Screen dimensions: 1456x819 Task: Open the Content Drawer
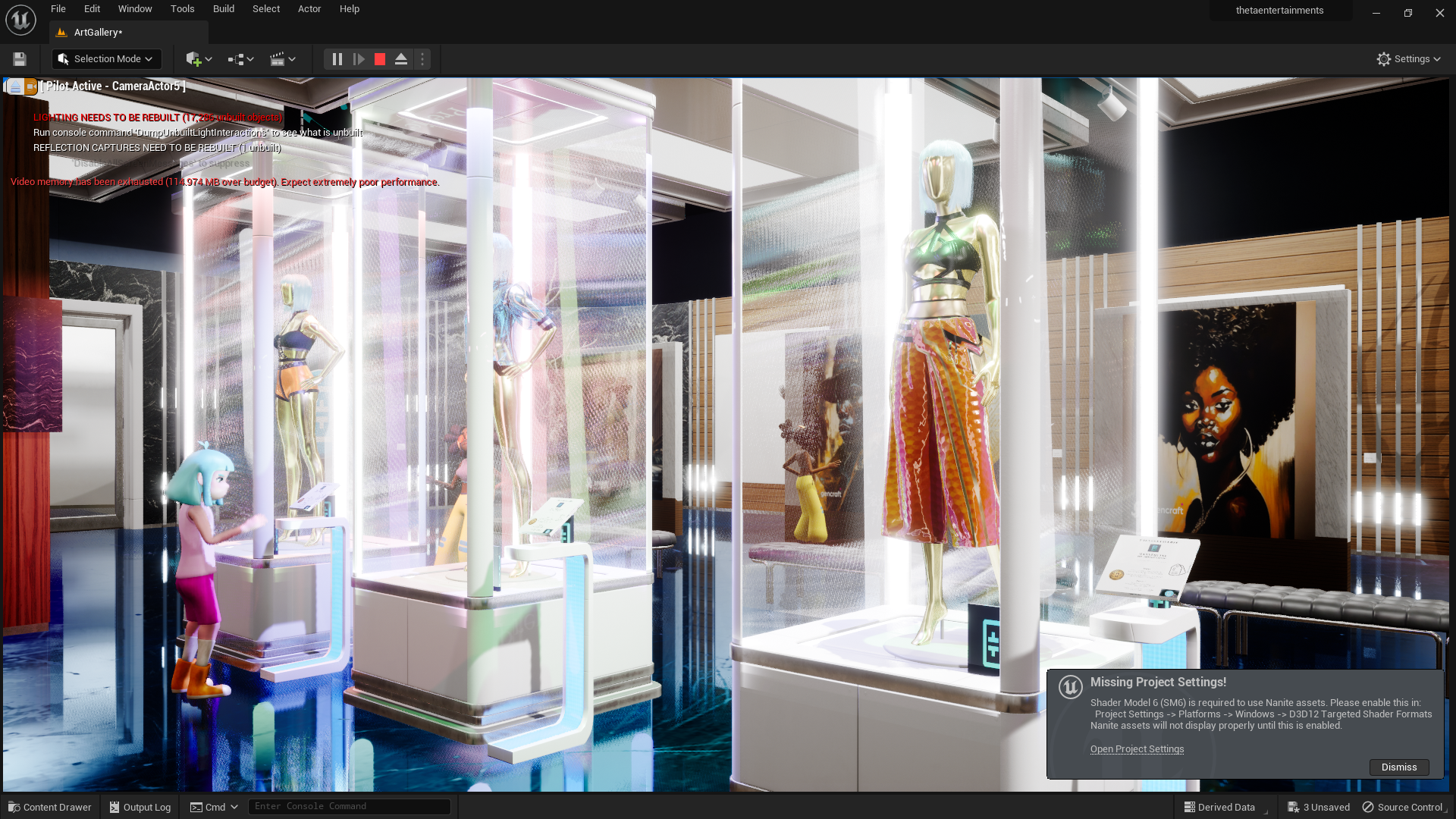50,808
